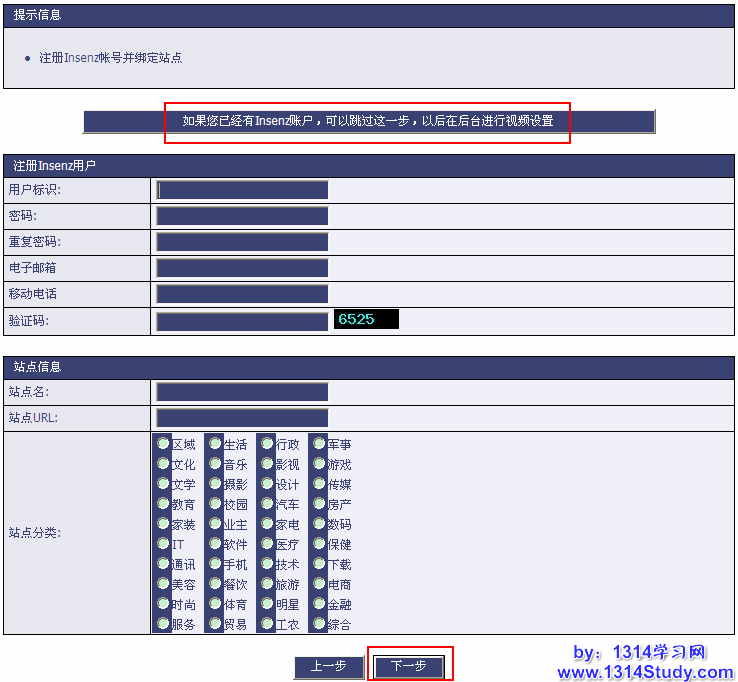Focus the 站点URL input field
This screenshot has width=738, height=682.
[x=242, y=418]
